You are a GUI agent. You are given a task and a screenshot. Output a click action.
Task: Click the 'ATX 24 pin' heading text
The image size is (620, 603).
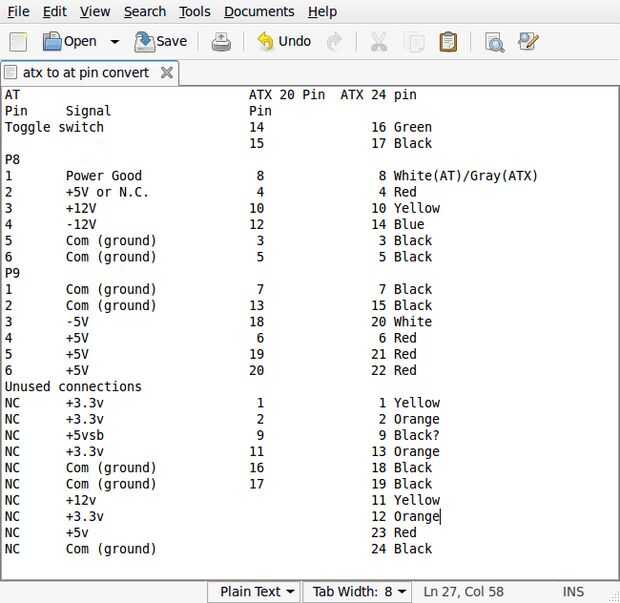(378, 95)
